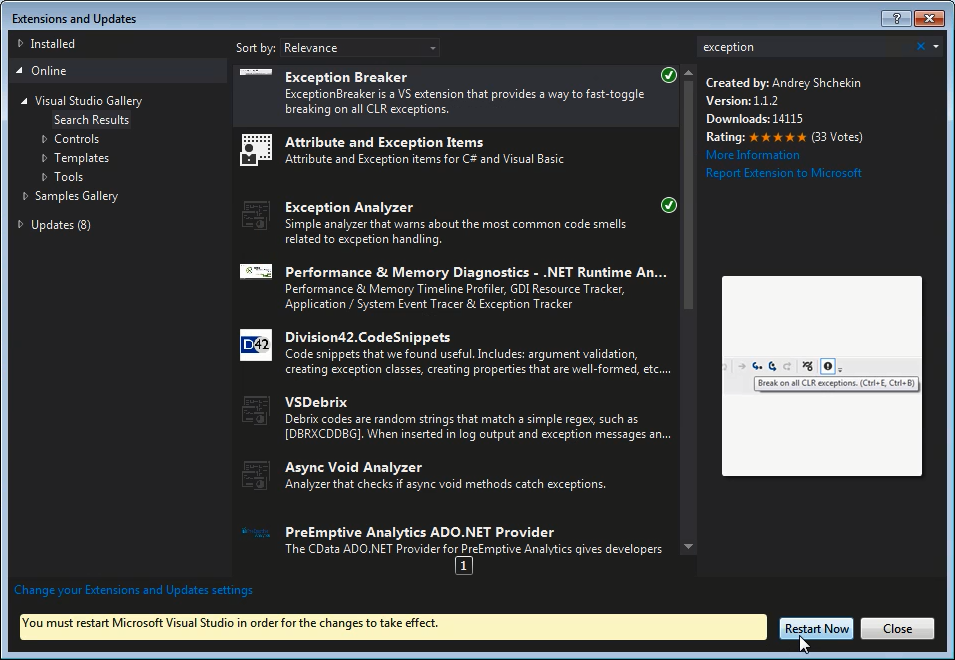
Task: Click the Exception Breaker extension icon
Action: [x=256, y=72]
